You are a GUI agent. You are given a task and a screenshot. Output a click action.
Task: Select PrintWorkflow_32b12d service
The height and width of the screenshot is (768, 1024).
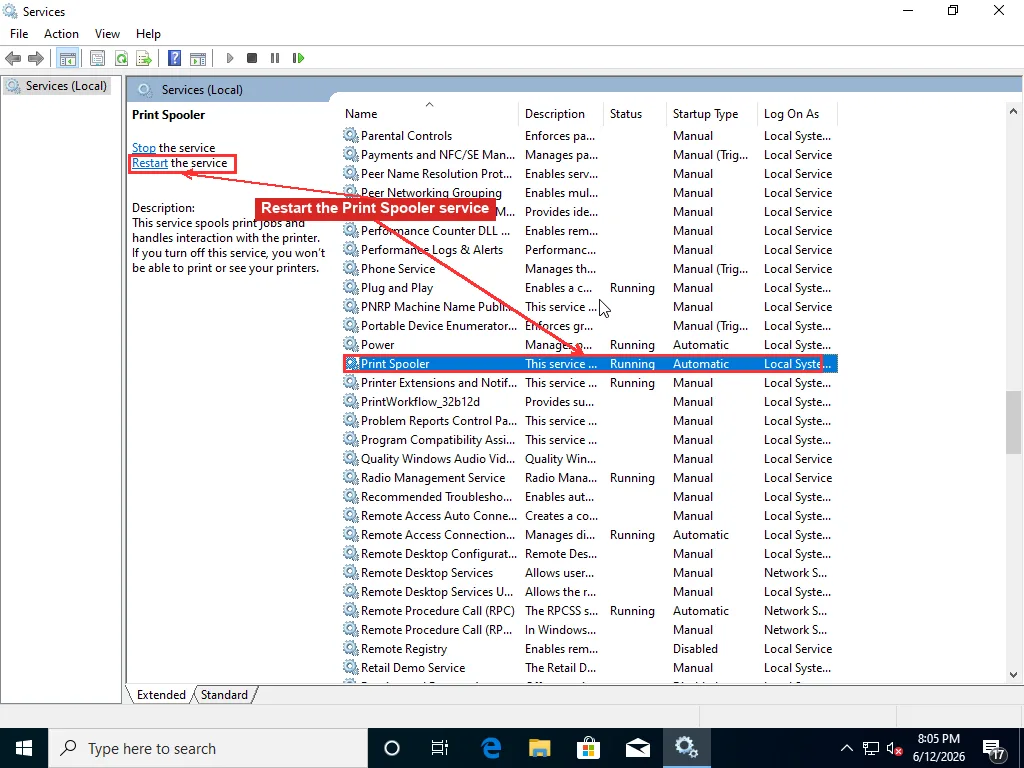(x=590, y=402)
